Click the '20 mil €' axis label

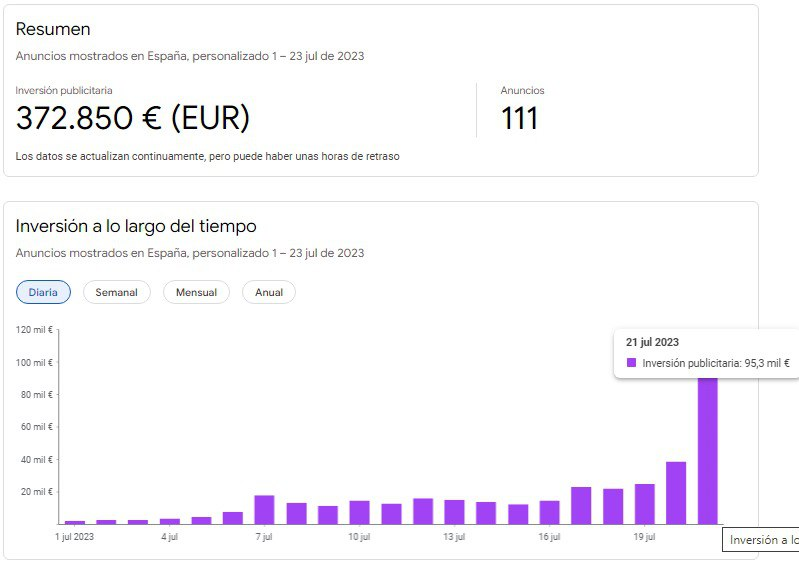pos(37,491)
